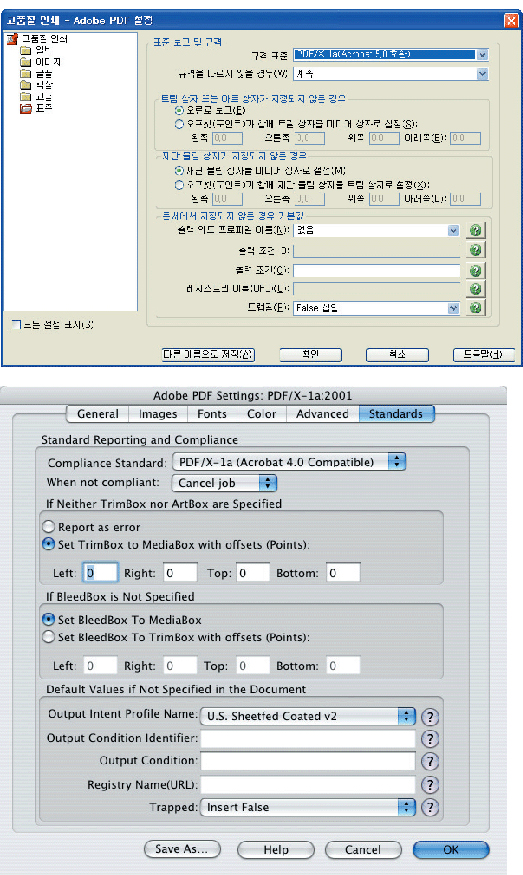Screen dimensions: 523x875
Task: Click the top-level job options icon in Korean dialog tree
Action: click(12, 39)
